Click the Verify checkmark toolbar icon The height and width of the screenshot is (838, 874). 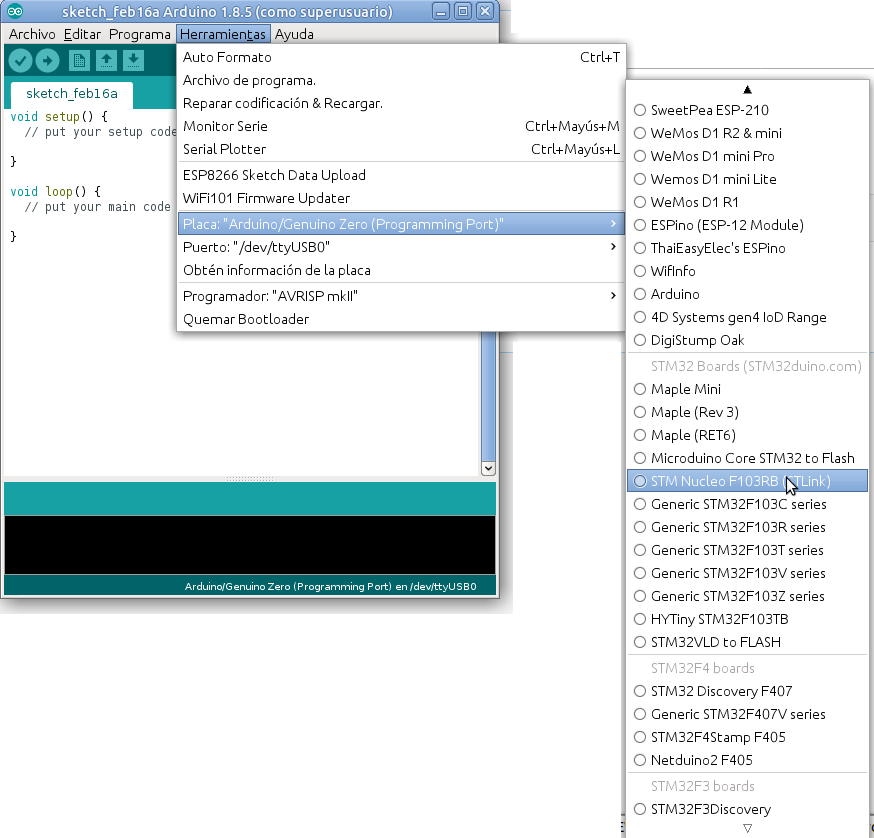(20, 60)
